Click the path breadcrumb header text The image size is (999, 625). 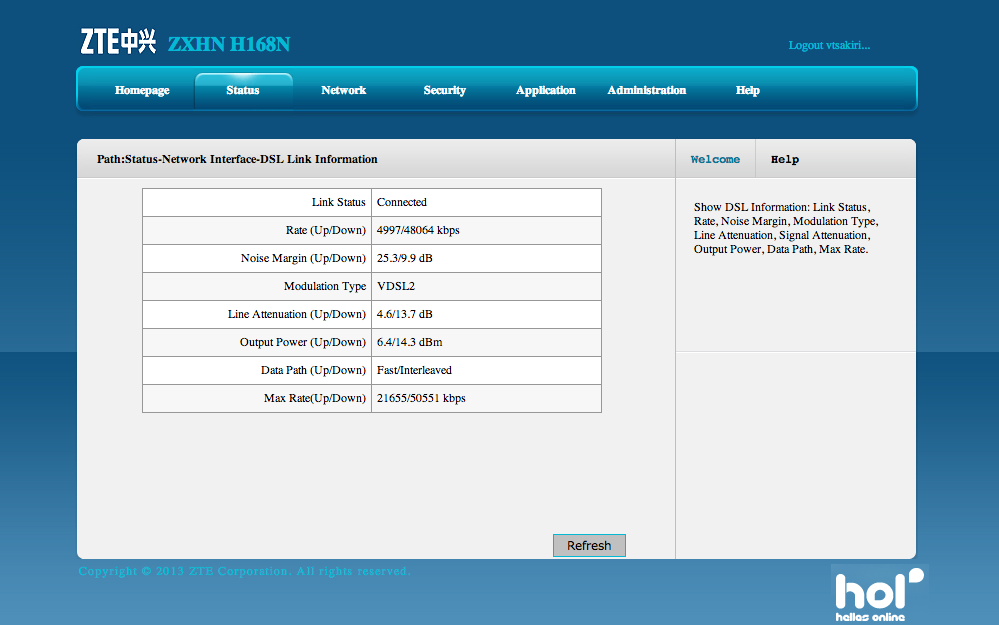coord(237,159)
